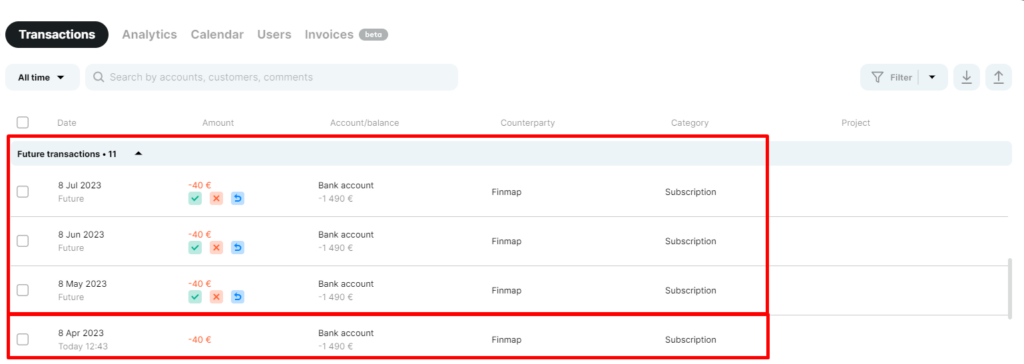Click the blue undo icon for 8 Jun 2023

[x=238, y=248]
